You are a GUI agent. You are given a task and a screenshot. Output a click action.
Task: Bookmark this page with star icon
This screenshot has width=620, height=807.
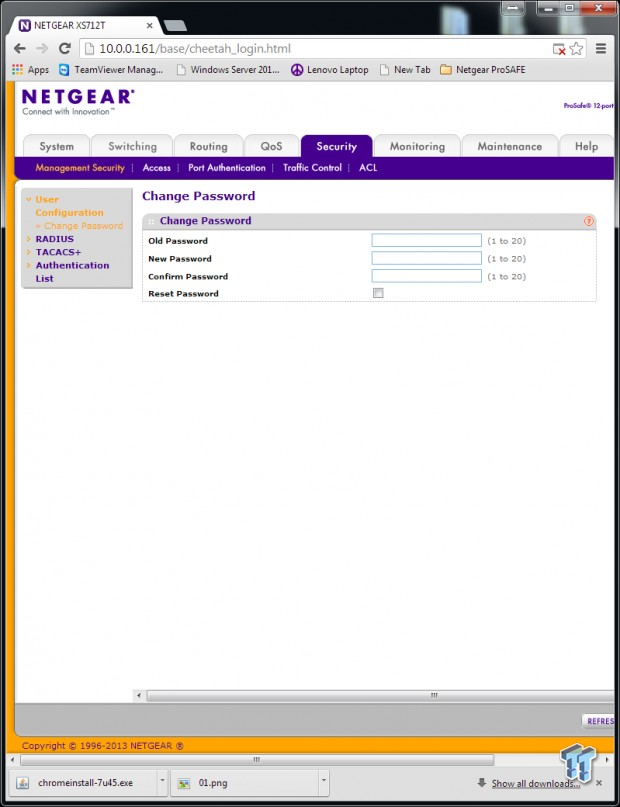click(576, 49)
